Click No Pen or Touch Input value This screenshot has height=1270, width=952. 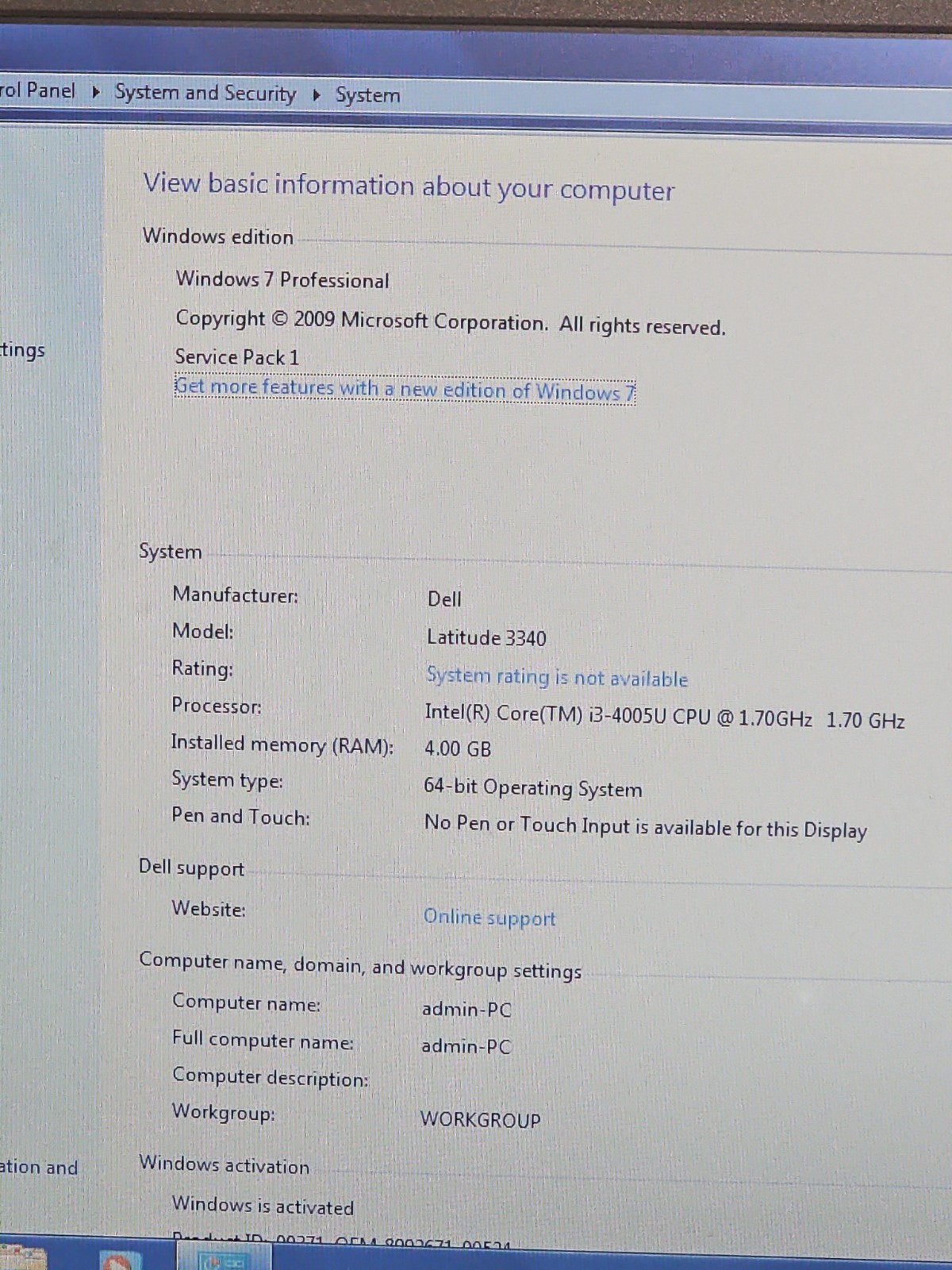(x=645, y=826)
